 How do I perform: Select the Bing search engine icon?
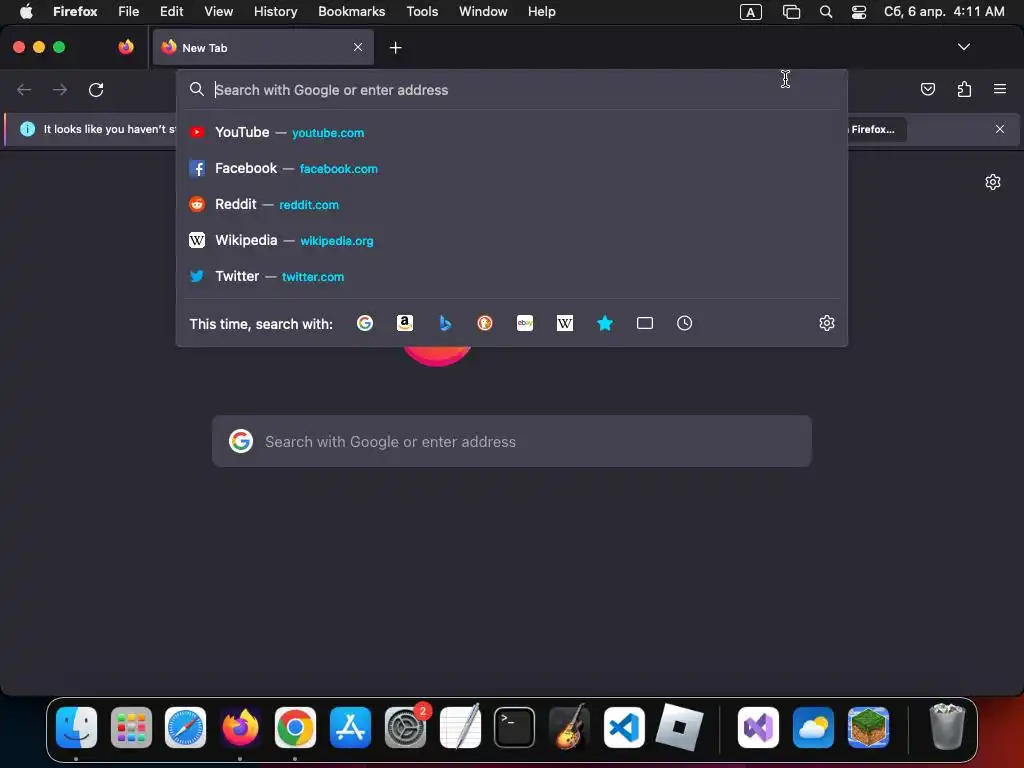[x=445, y=323]
